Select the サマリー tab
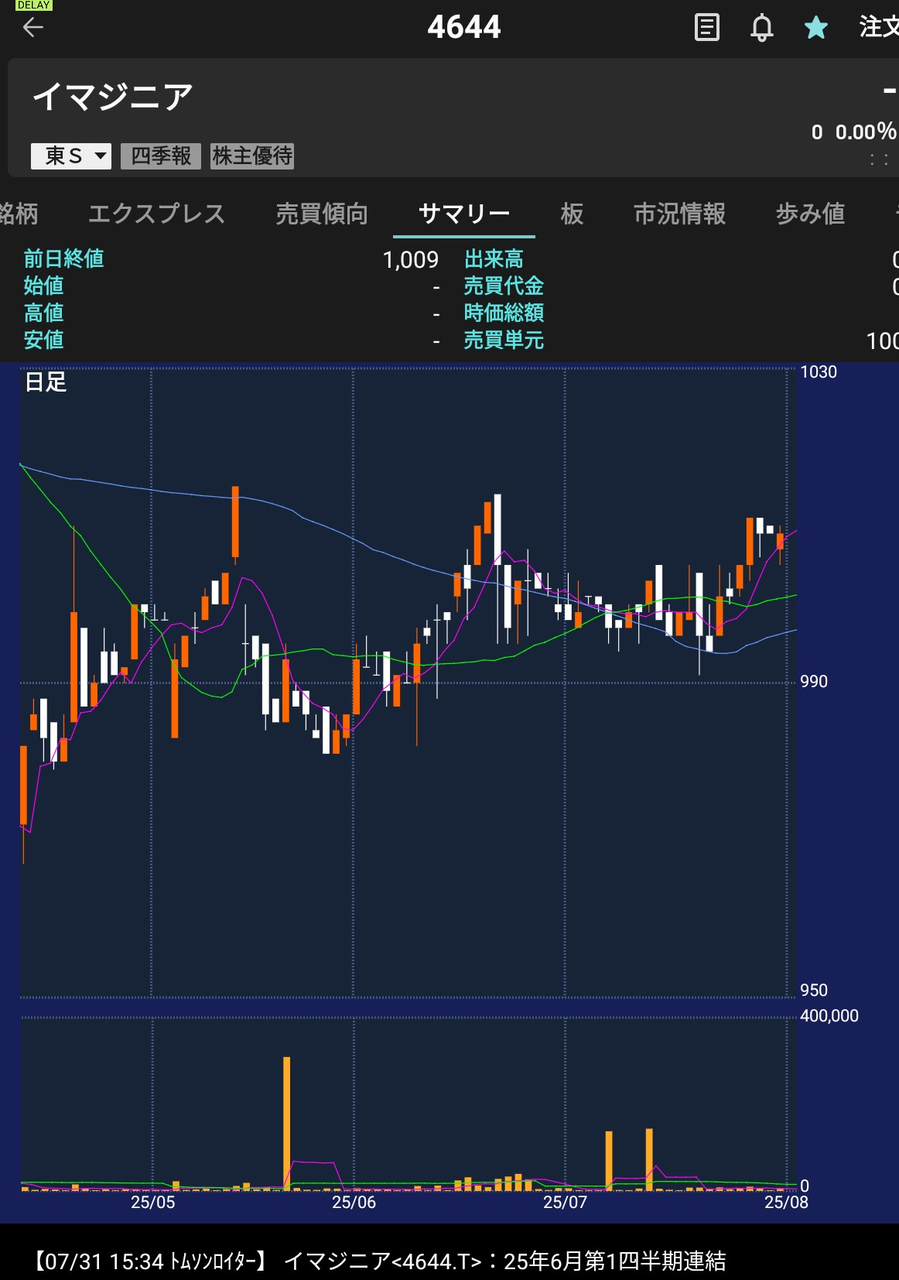Image resolution: width=899 pixels, height=1280 pixels. pyautogui.click(x=464, y=213)
